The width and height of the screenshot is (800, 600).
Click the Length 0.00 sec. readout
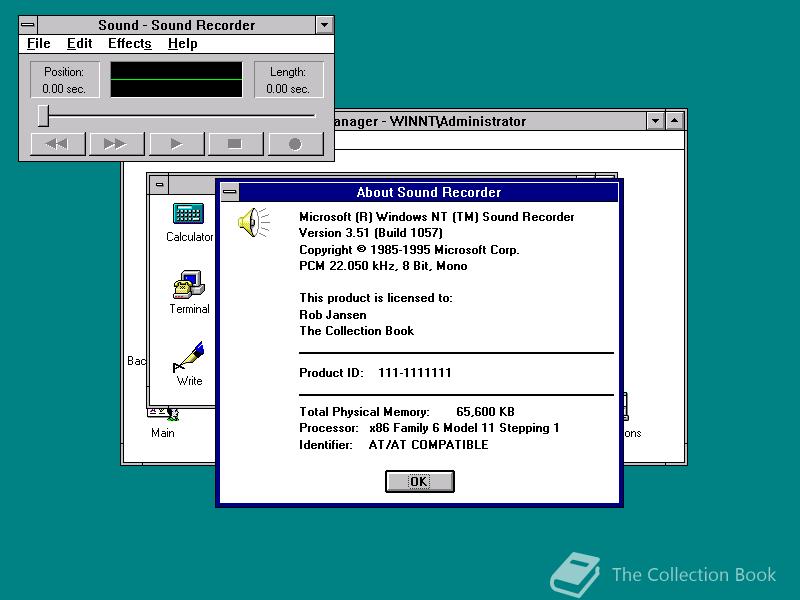click(288, 80)
